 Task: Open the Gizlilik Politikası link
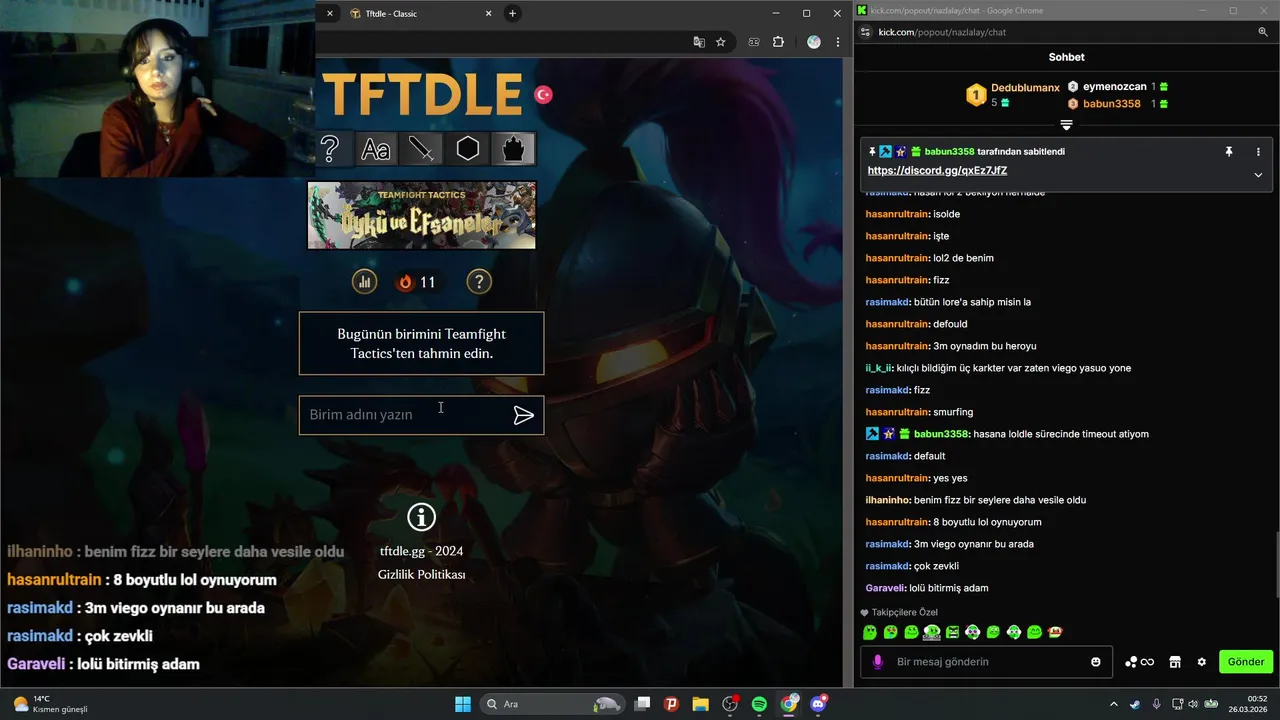pyautogui.click(x=422, y=574)
